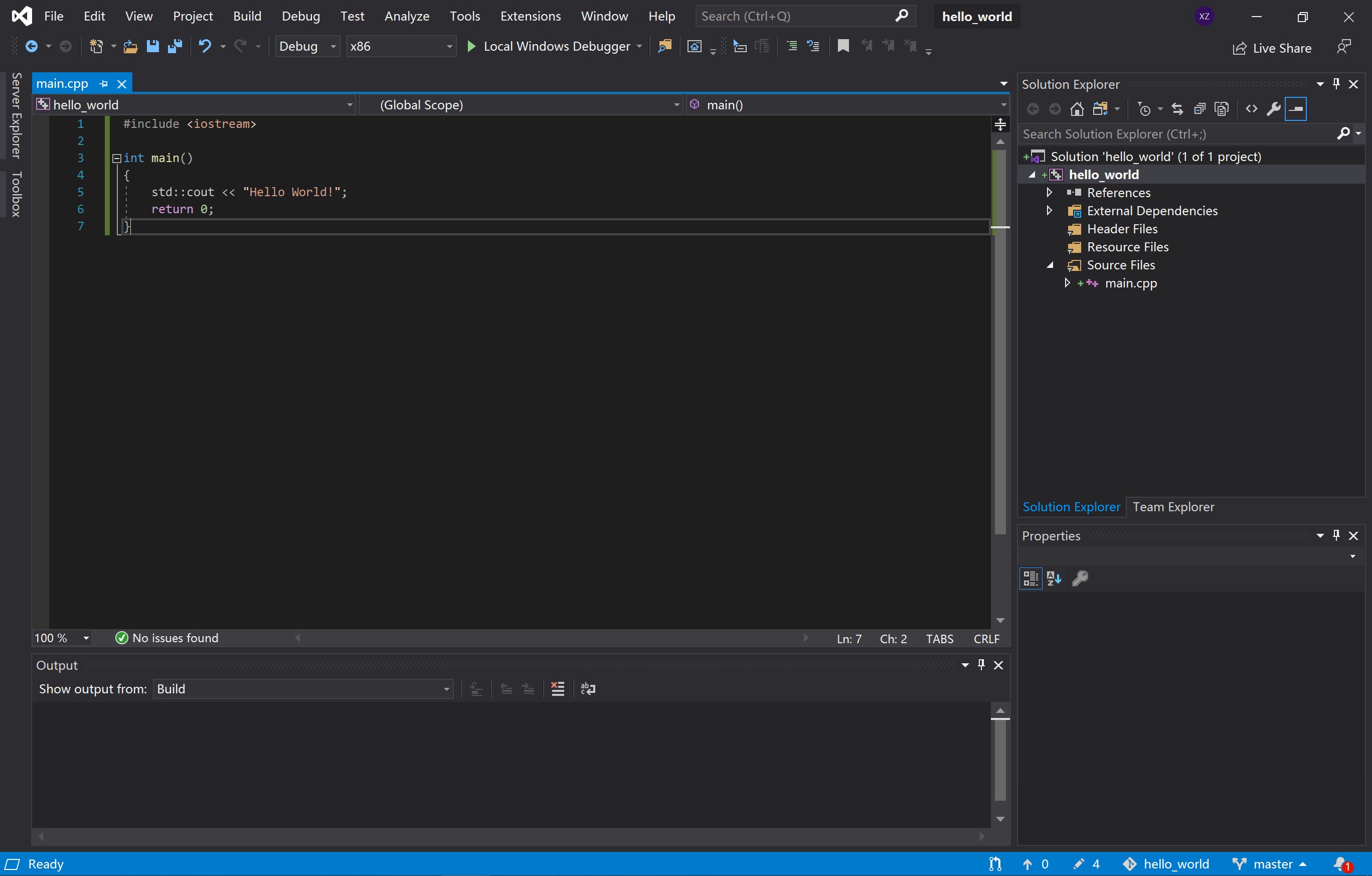Sync with Active Document in Solution Explorer
Screen dimensions: 1372x876
1177,109
